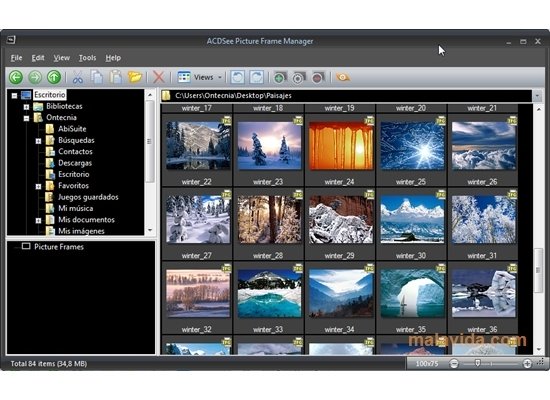Expand the Favoritos folder
This screenshot has height=400, width=550.
38,186
